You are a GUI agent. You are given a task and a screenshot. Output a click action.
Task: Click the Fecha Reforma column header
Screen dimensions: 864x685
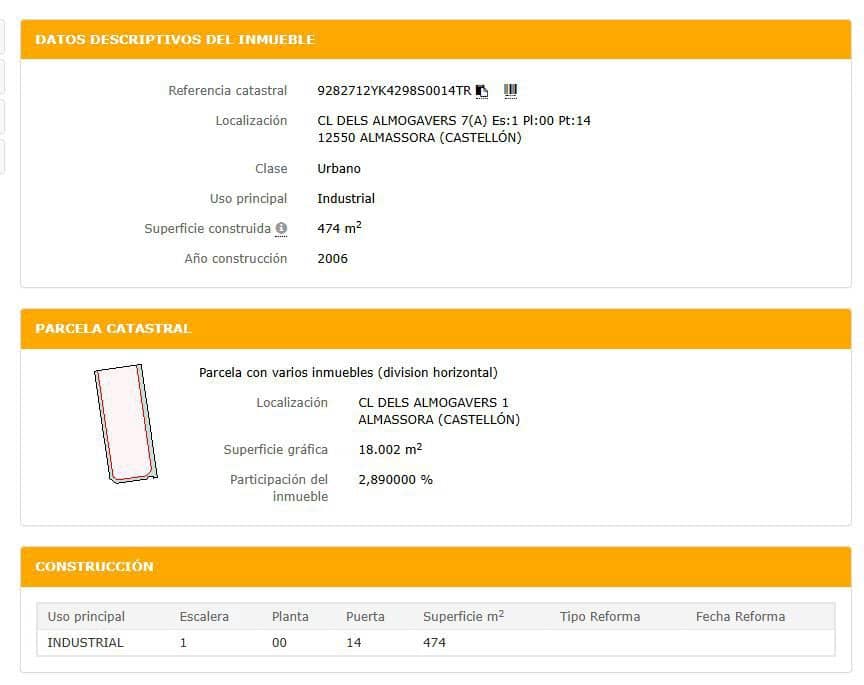(740, 616)
